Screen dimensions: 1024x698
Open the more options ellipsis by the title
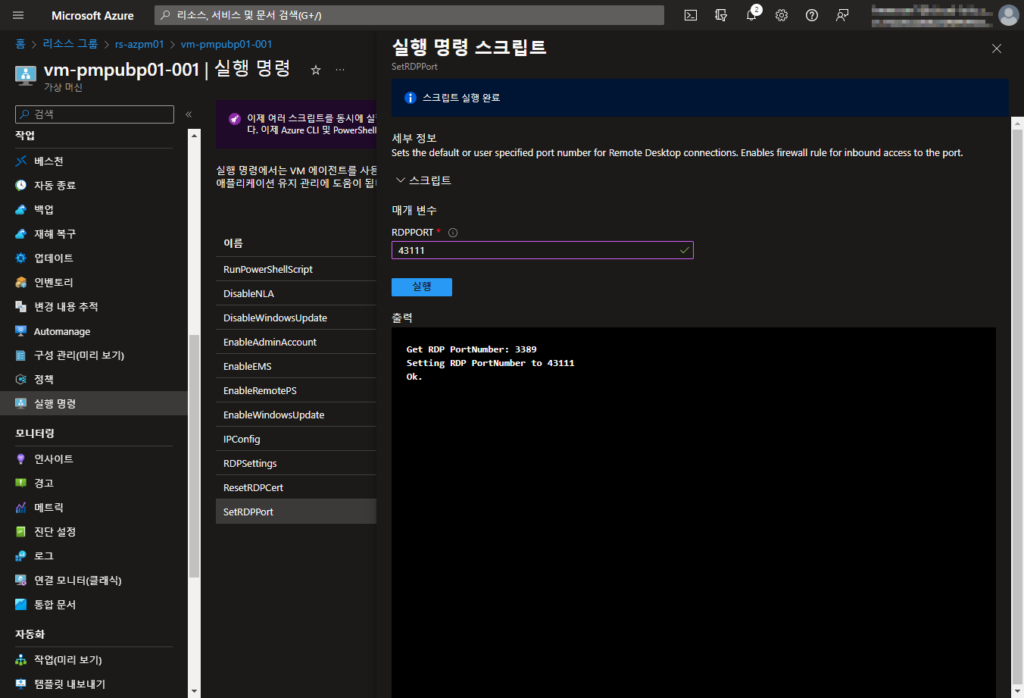click(x=340, y=70)
